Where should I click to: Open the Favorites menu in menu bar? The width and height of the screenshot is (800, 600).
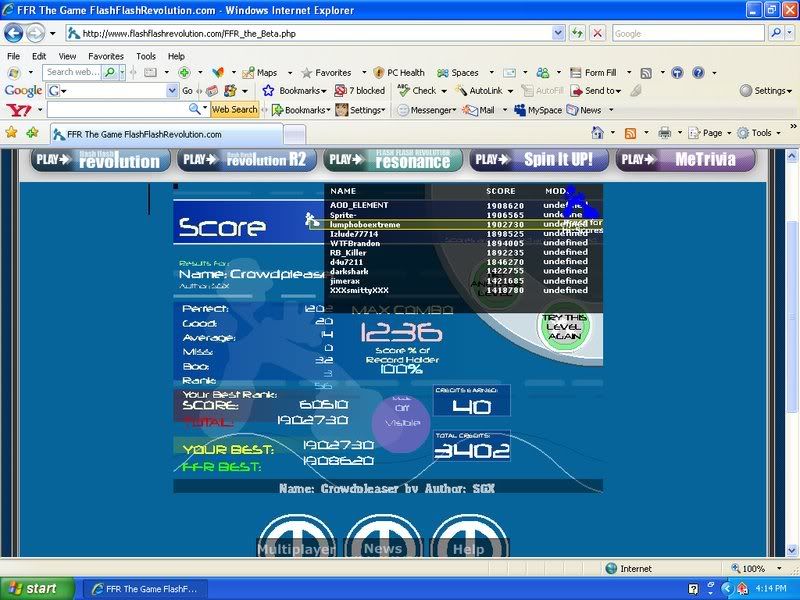(x=106, y=56)
